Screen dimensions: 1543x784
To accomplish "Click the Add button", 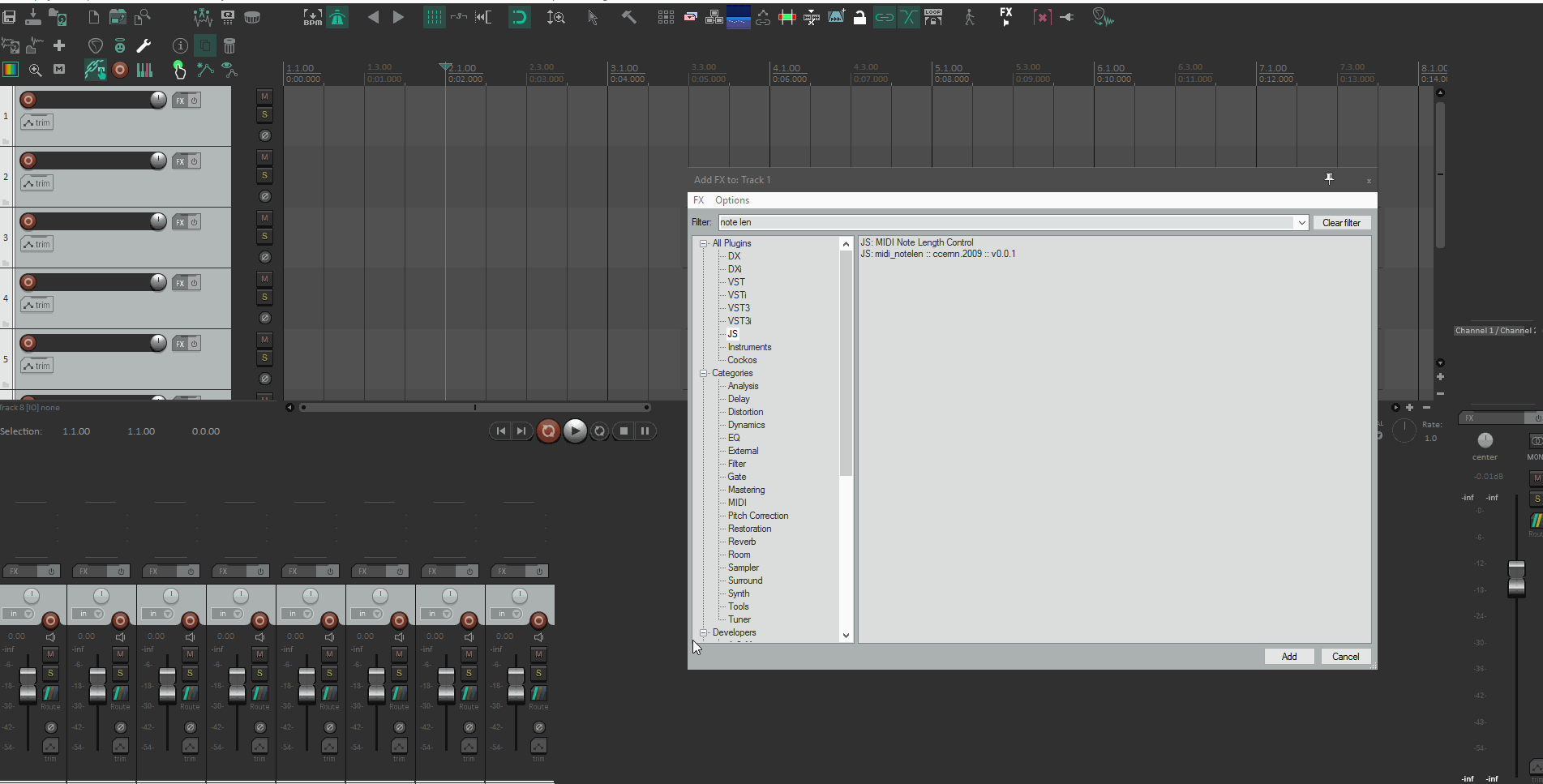I will point(1288,657).
